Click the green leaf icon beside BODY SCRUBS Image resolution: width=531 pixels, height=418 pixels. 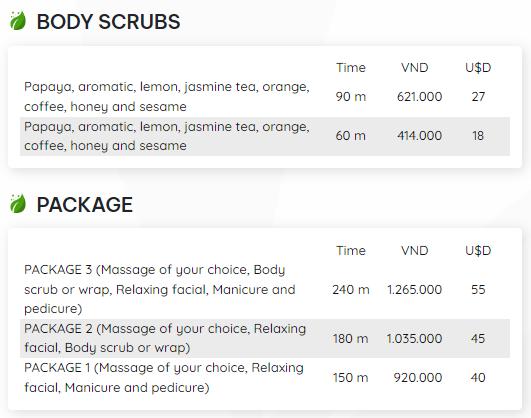pyautogui.click(x=18, y=21)
